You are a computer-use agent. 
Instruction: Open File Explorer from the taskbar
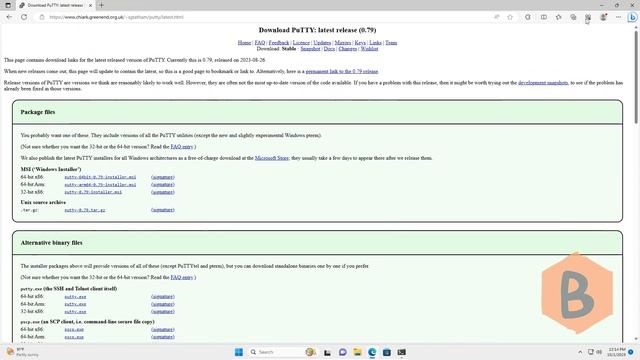click(357, 352)
